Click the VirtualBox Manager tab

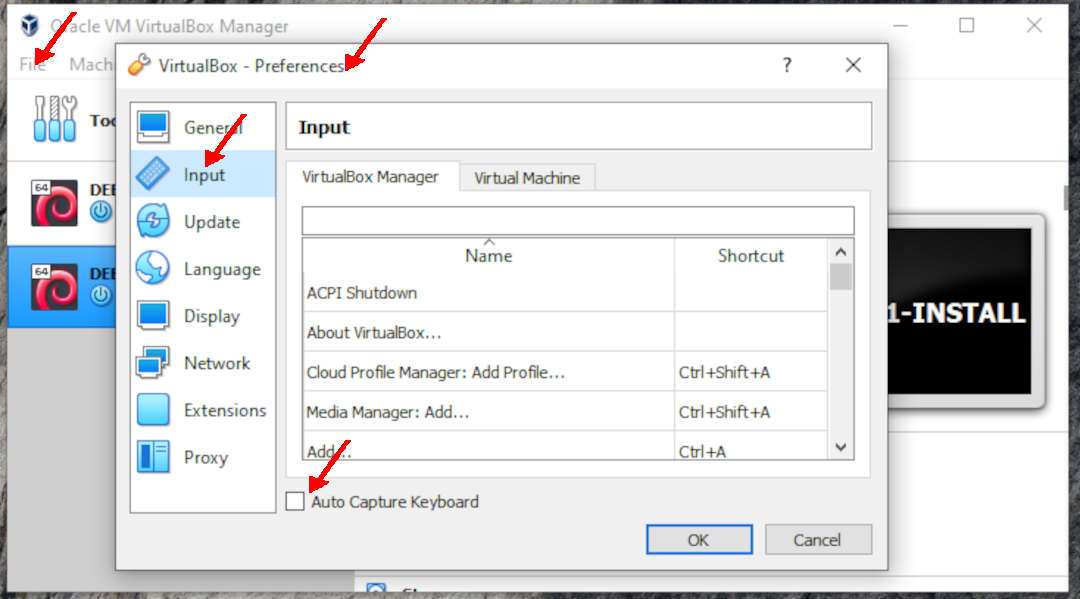tap(373, 177)
